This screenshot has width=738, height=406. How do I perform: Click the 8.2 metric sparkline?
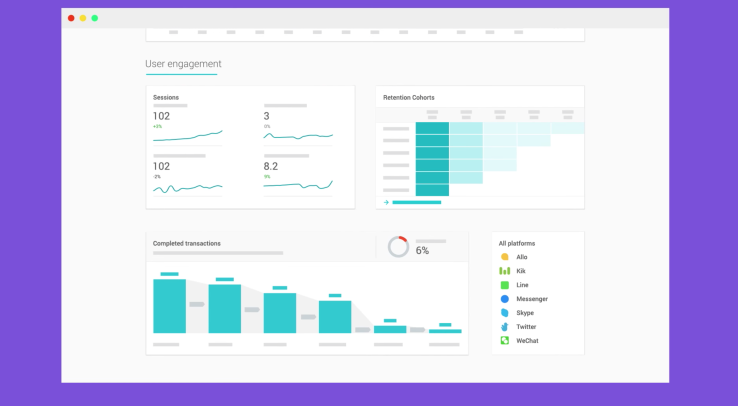[298, 185]
